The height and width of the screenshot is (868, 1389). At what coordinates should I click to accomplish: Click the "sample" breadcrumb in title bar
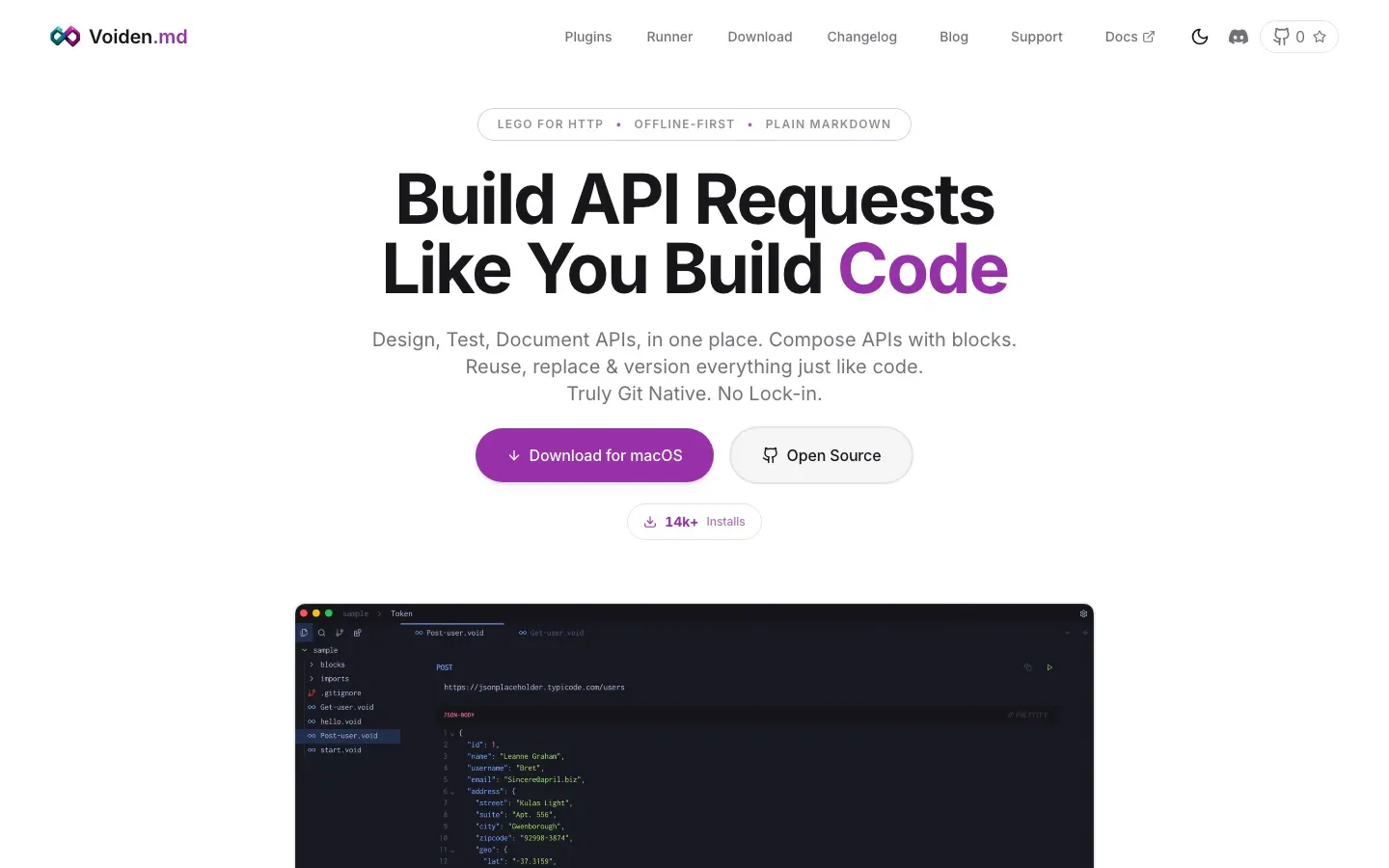point(356,613)
